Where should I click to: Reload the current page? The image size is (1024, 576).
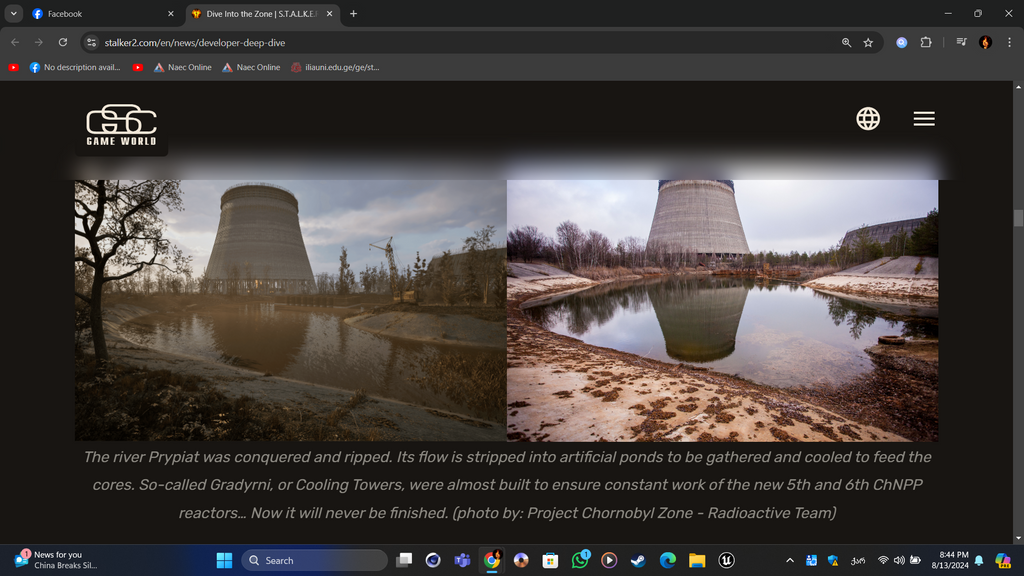(63, 42)
